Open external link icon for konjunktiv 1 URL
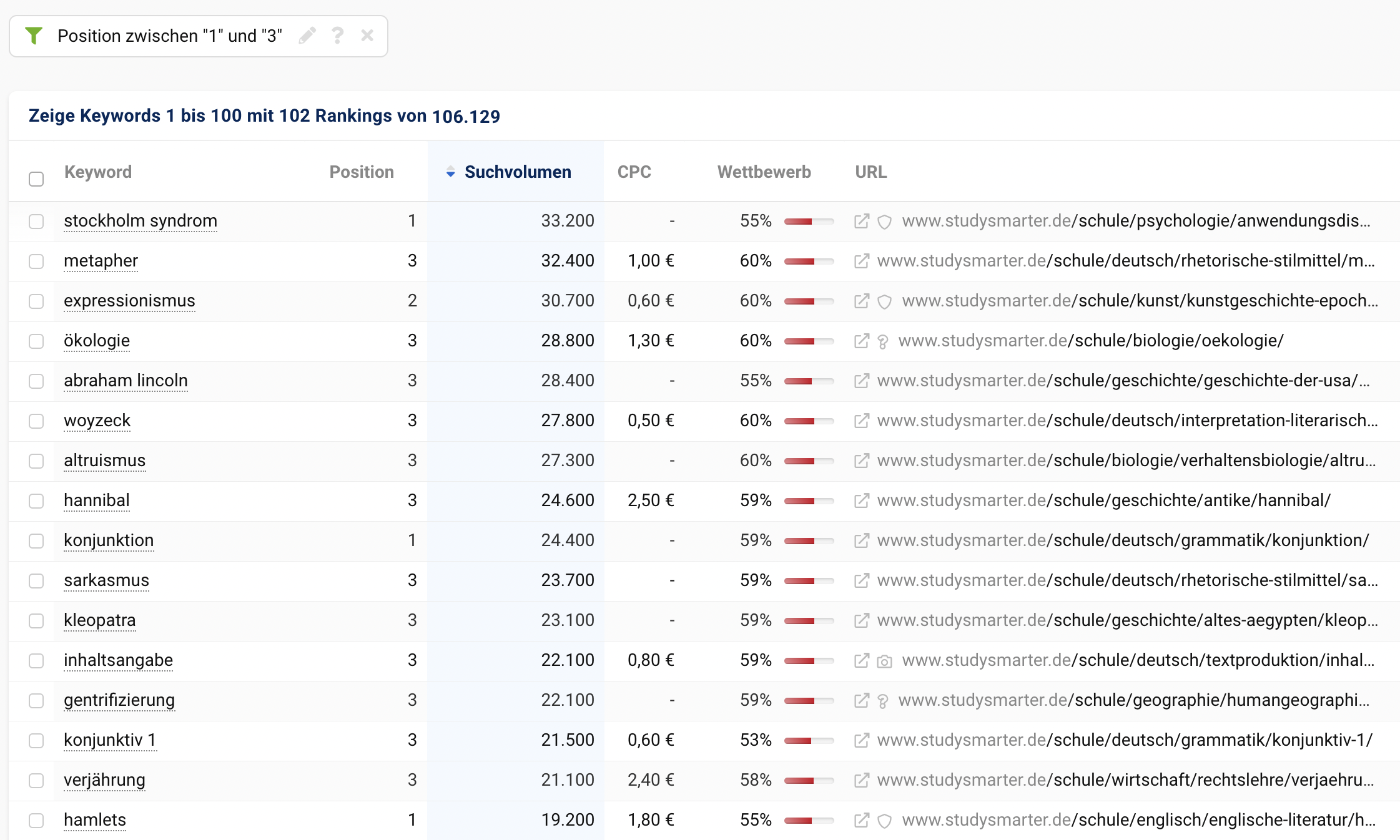Screen dimensions: 1400x840 click(x=862, y=740)
